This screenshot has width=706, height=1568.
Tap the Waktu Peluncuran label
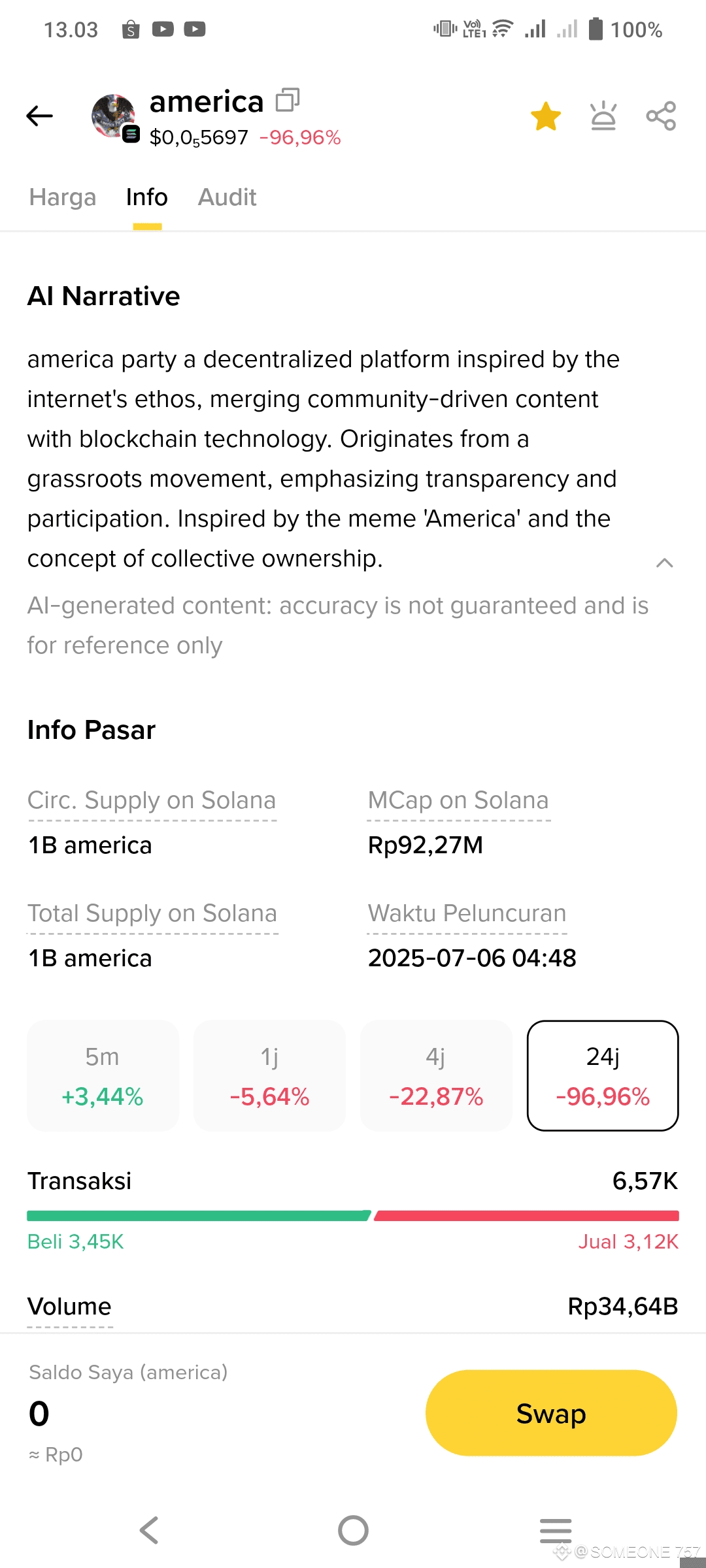467,913
